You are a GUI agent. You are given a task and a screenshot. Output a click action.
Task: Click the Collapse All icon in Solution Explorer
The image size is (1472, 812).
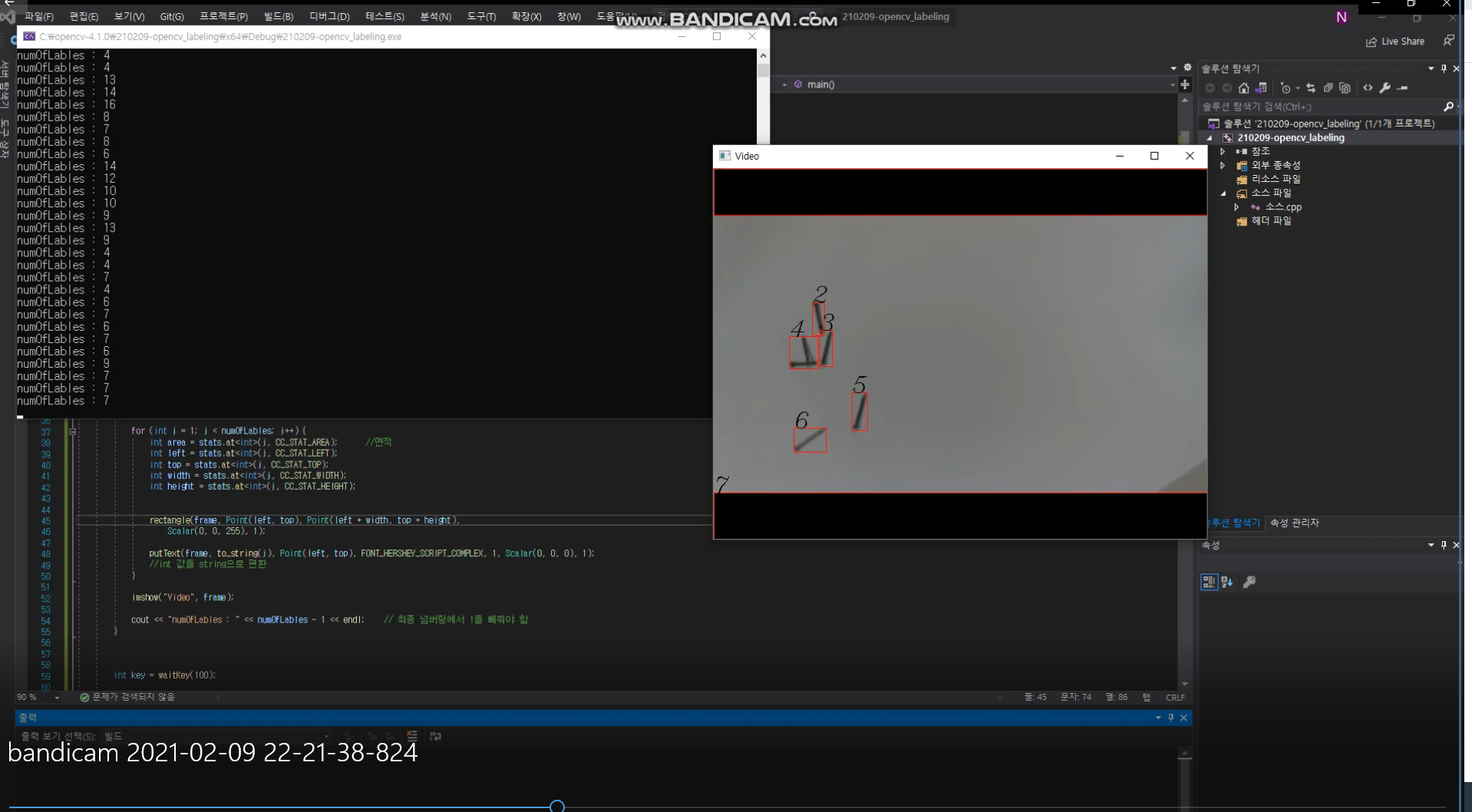pos(1328,88)
